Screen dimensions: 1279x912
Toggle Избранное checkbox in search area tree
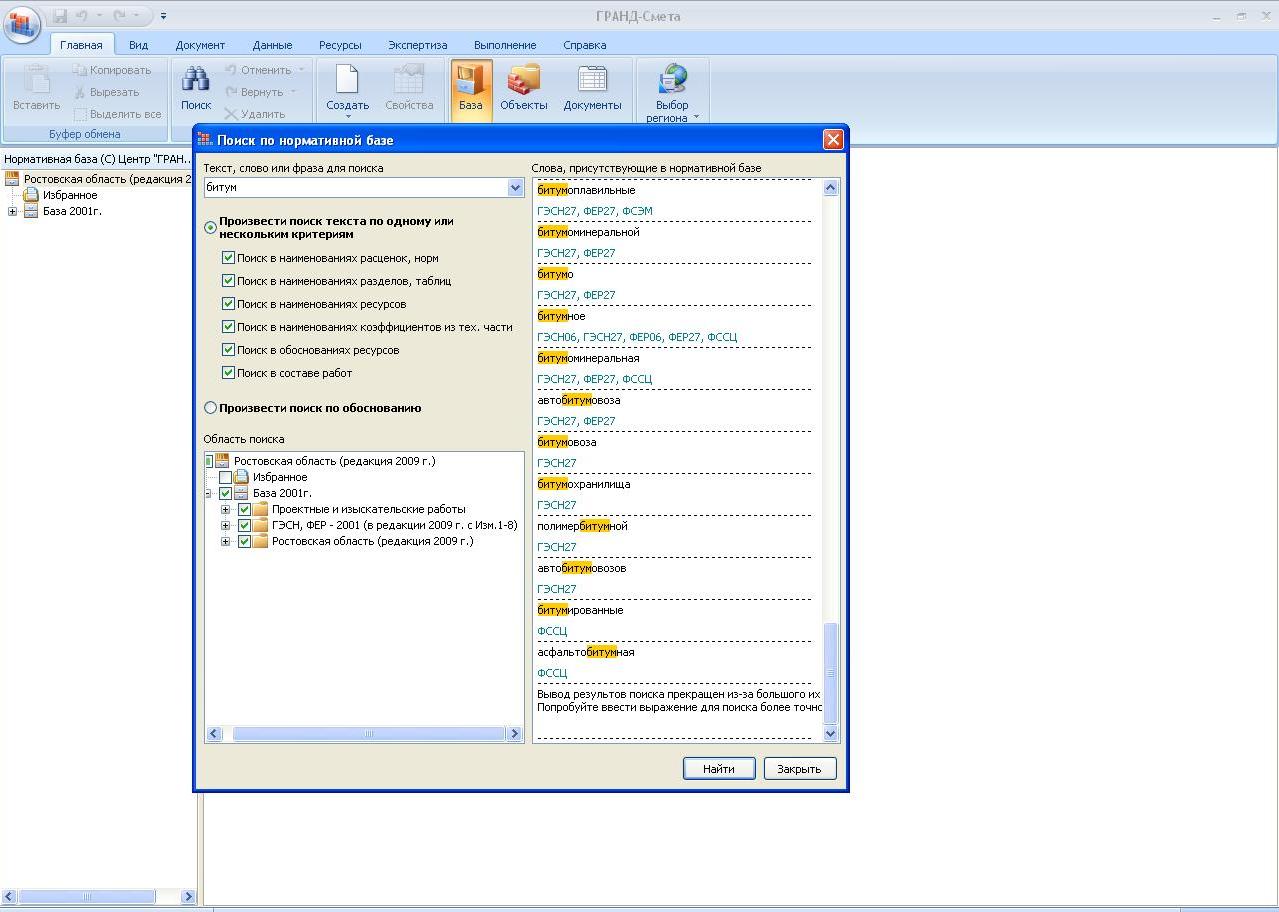[225, 477]
